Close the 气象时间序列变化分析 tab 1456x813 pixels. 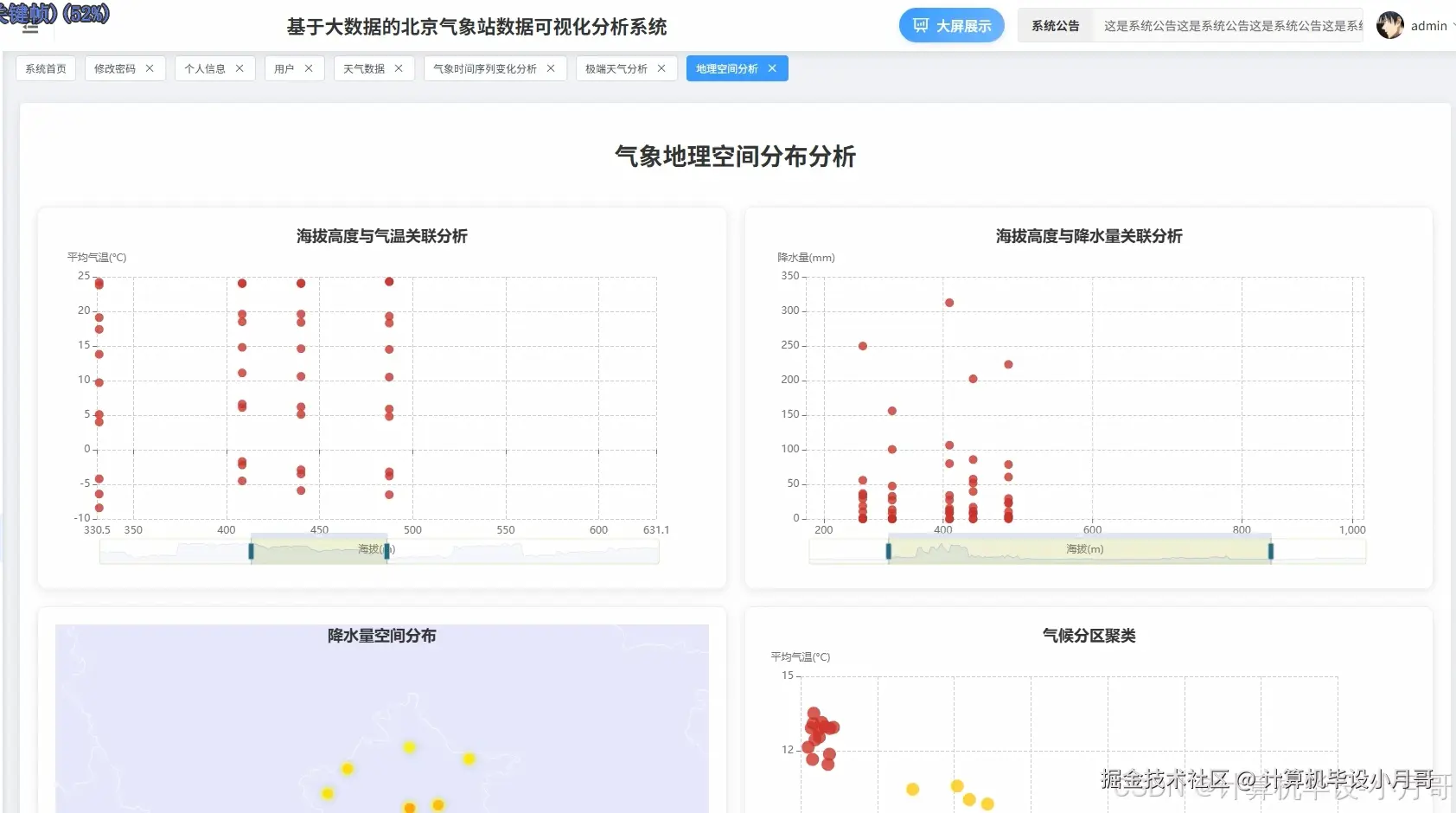point(551,67)
